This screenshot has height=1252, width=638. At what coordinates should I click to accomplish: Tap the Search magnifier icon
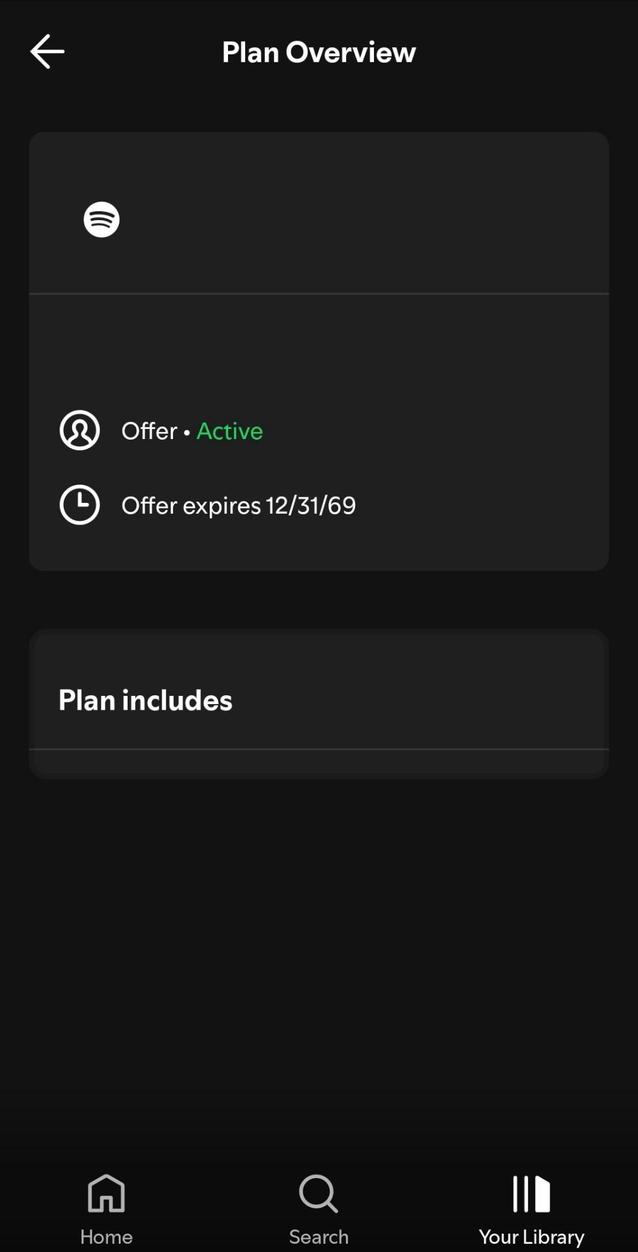point(318,1192)
